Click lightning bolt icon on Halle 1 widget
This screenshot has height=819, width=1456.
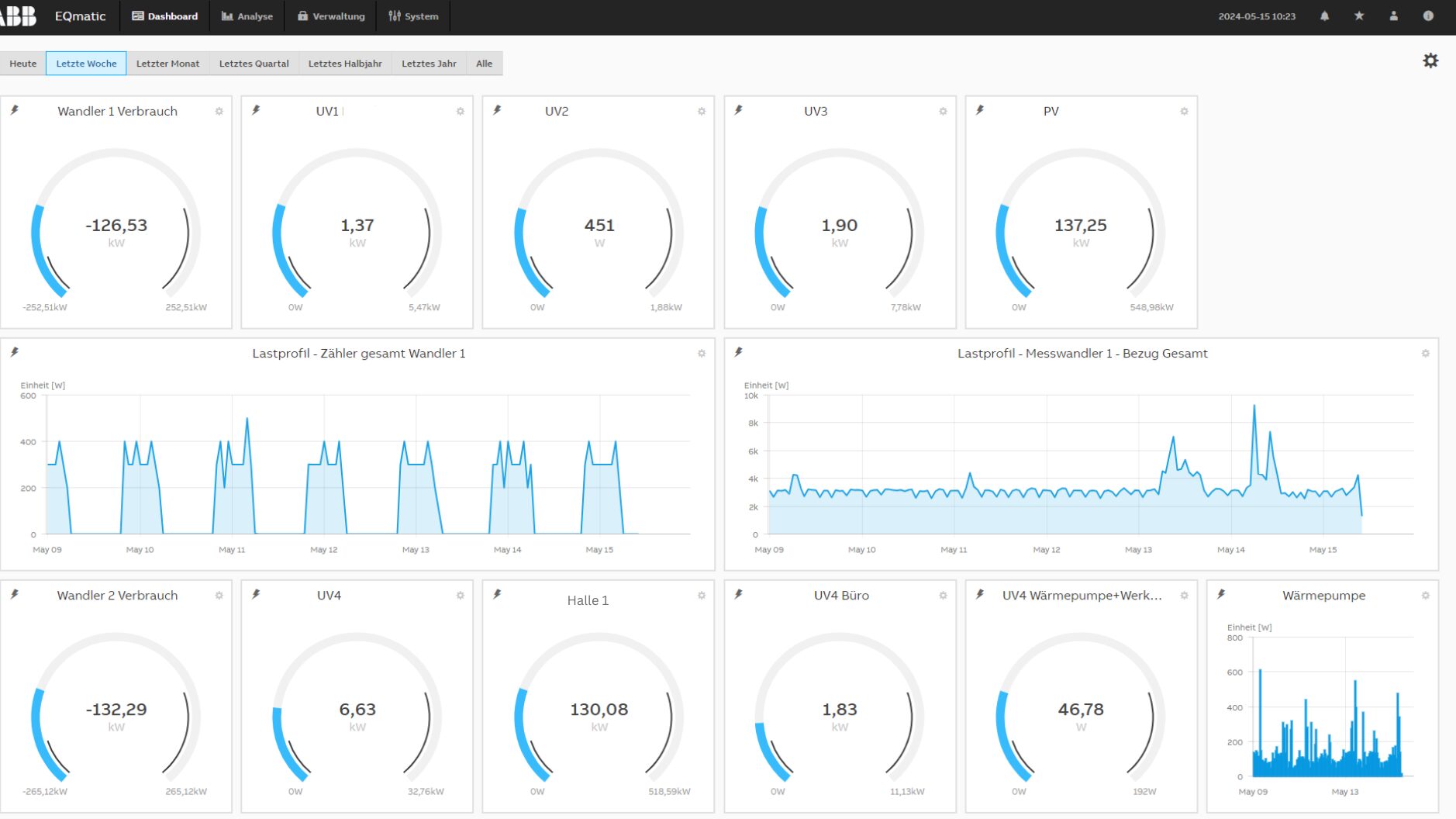pos(497,594)
